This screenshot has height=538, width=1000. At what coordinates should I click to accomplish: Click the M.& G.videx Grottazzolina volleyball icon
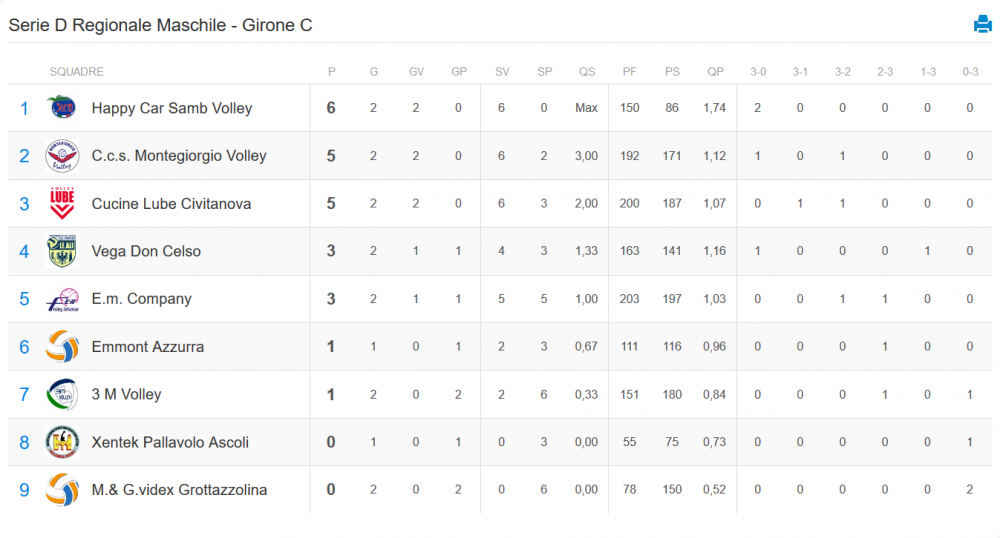[x=62, y=490]
